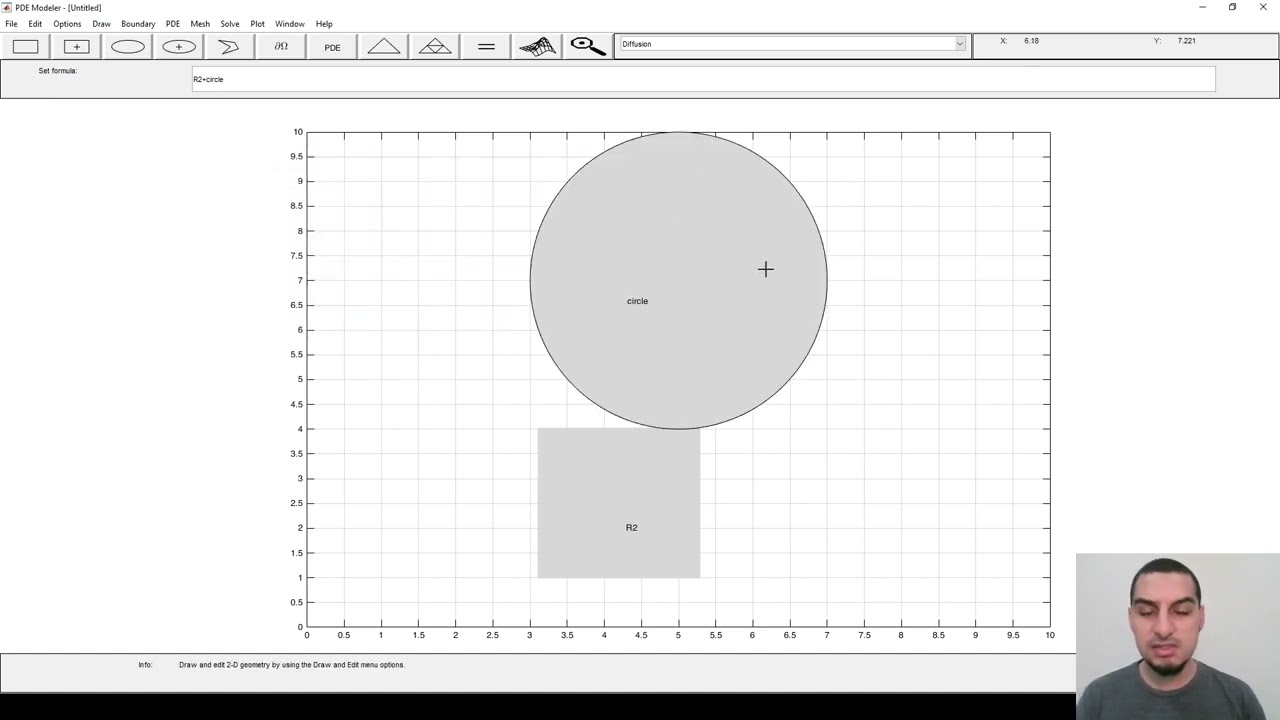
Task: Restore down the PDE Modeler window
Action: 1232,7
